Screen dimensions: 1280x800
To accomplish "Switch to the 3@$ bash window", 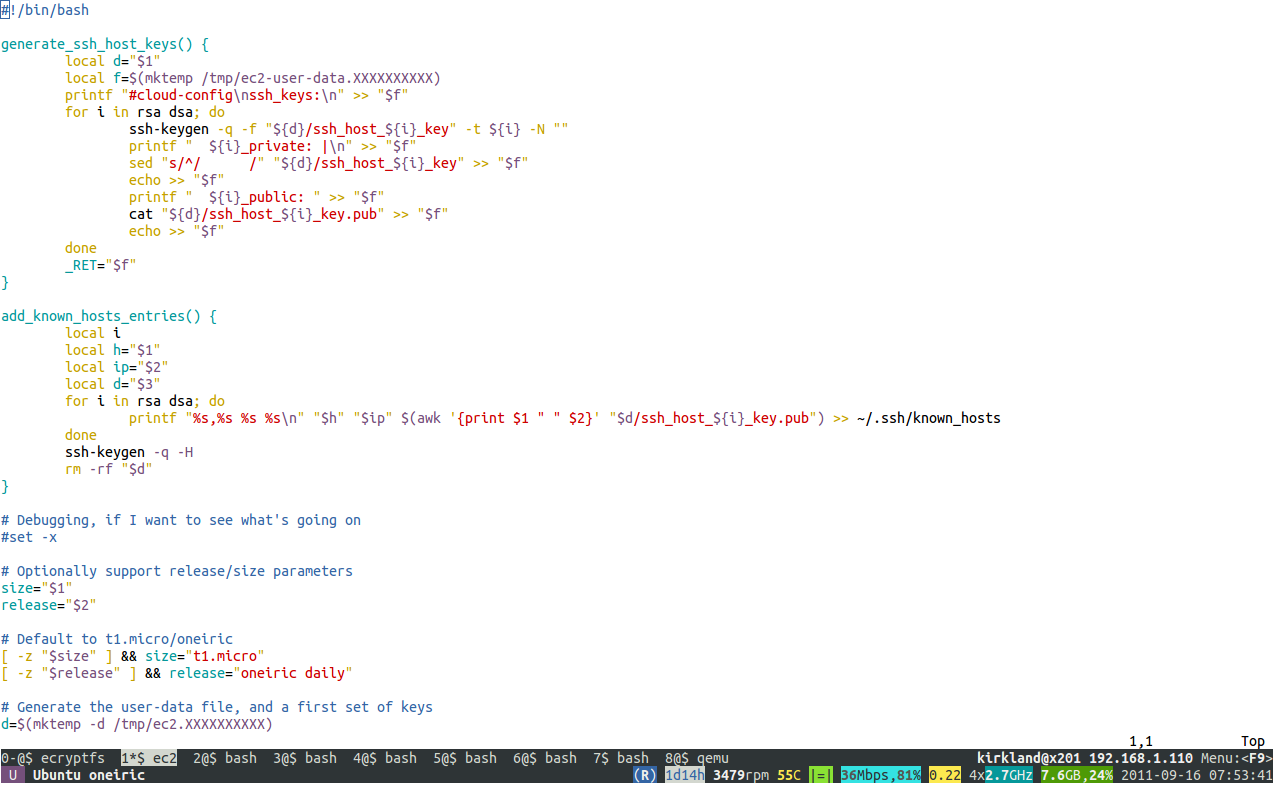I will (305, 758).
